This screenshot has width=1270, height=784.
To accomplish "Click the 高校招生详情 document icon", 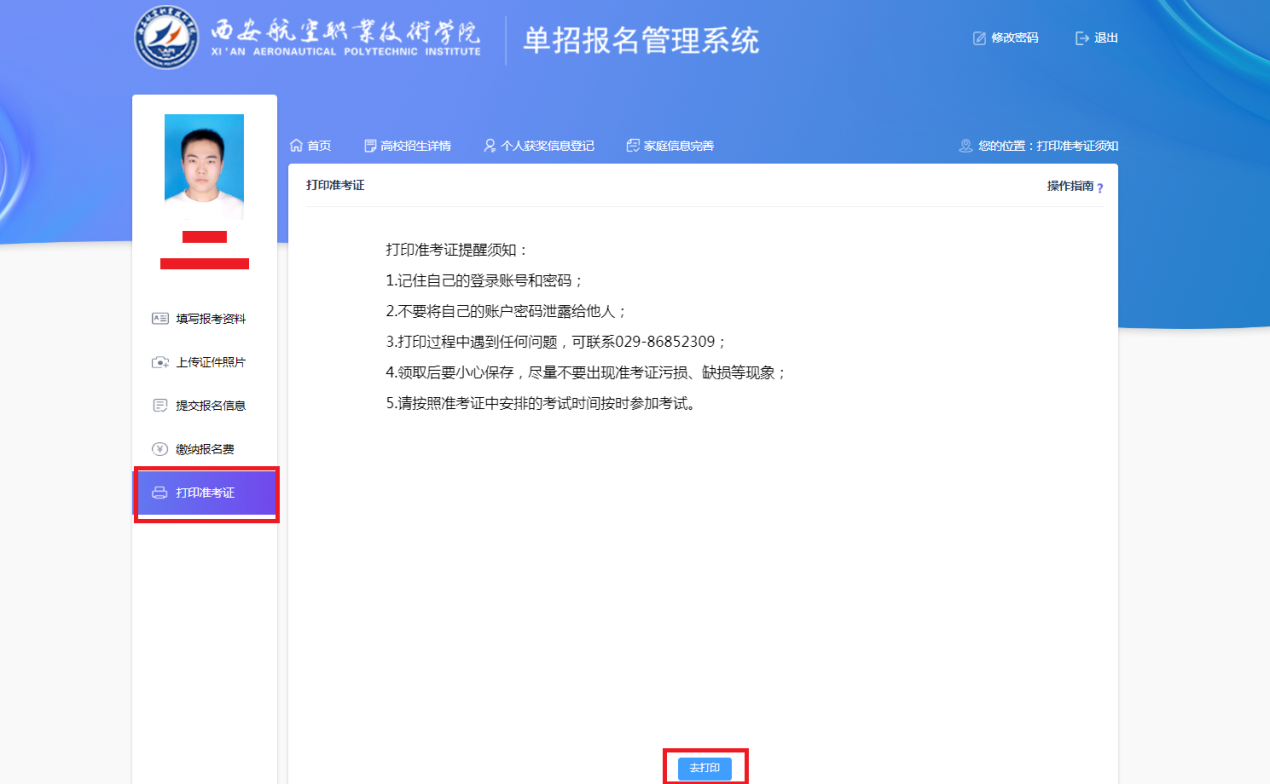I will click(370, 146).
